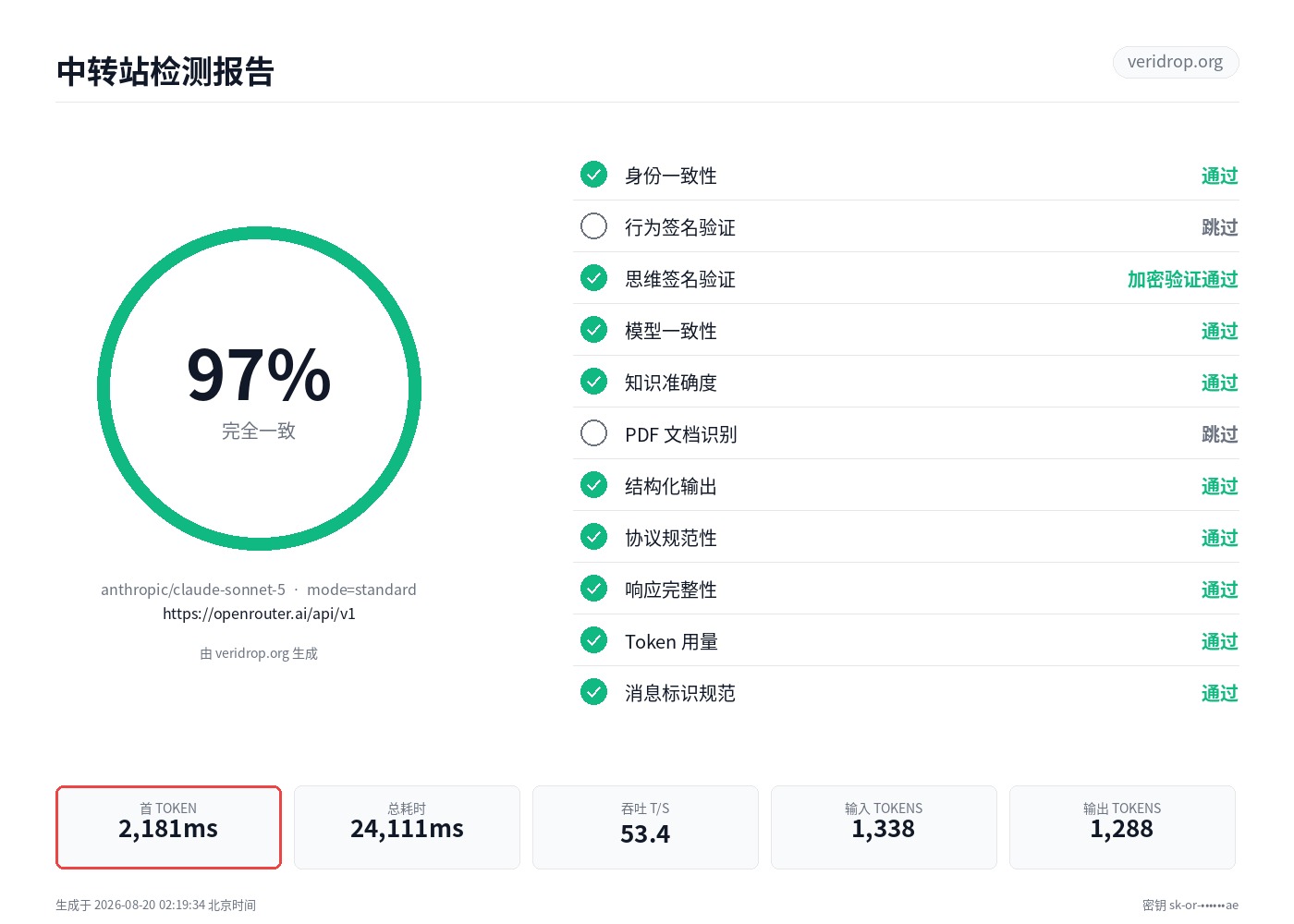This screenshot has width=1294, height=924.
Task: Click the 97% circular progress ring
Action: [259, 389]
